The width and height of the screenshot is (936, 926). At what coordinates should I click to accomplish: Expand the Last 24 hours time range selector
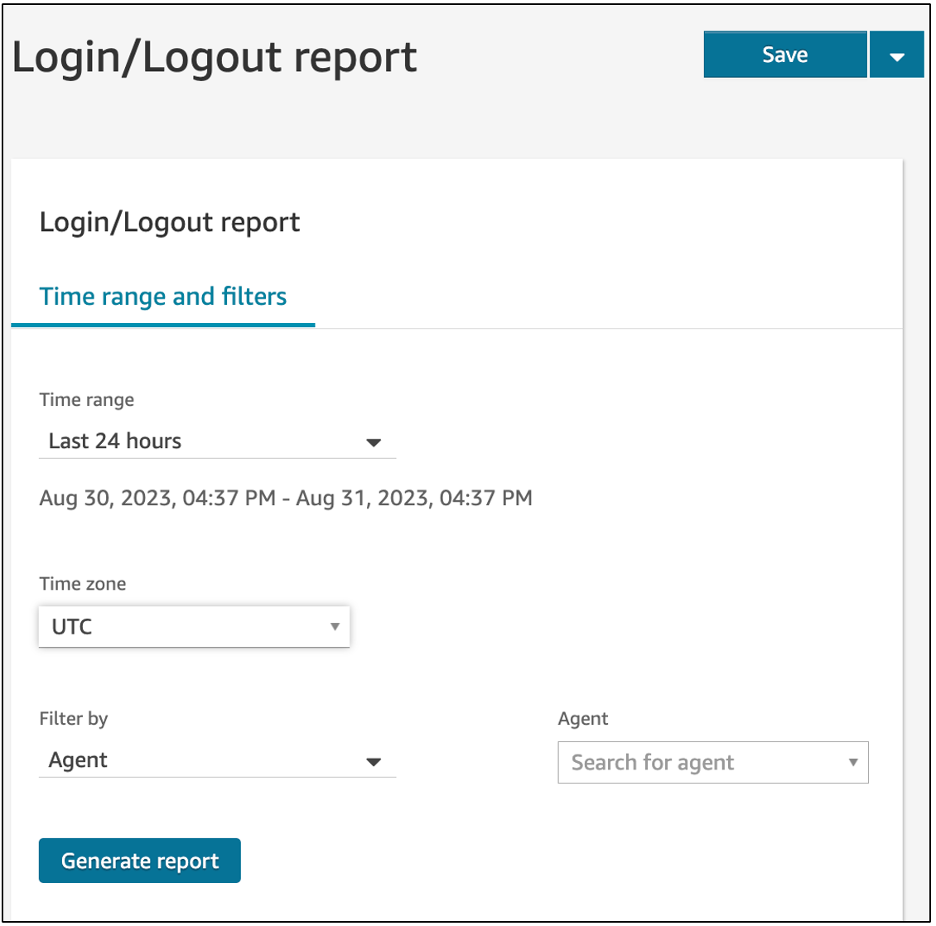(x=374, y=441)
